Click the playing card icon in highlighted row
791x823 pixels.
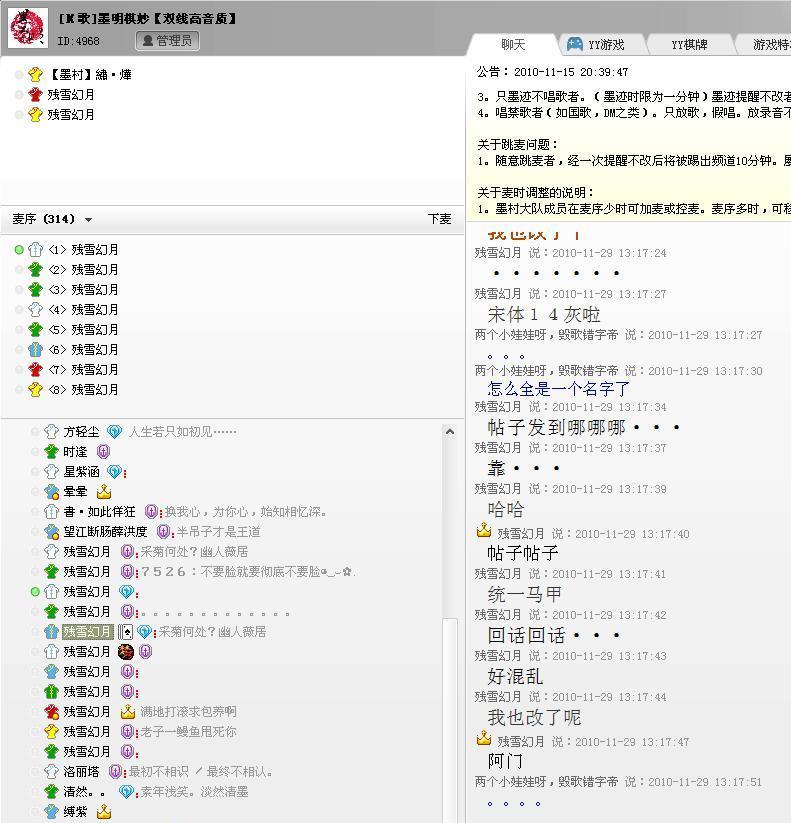click(x=126, y=632)
